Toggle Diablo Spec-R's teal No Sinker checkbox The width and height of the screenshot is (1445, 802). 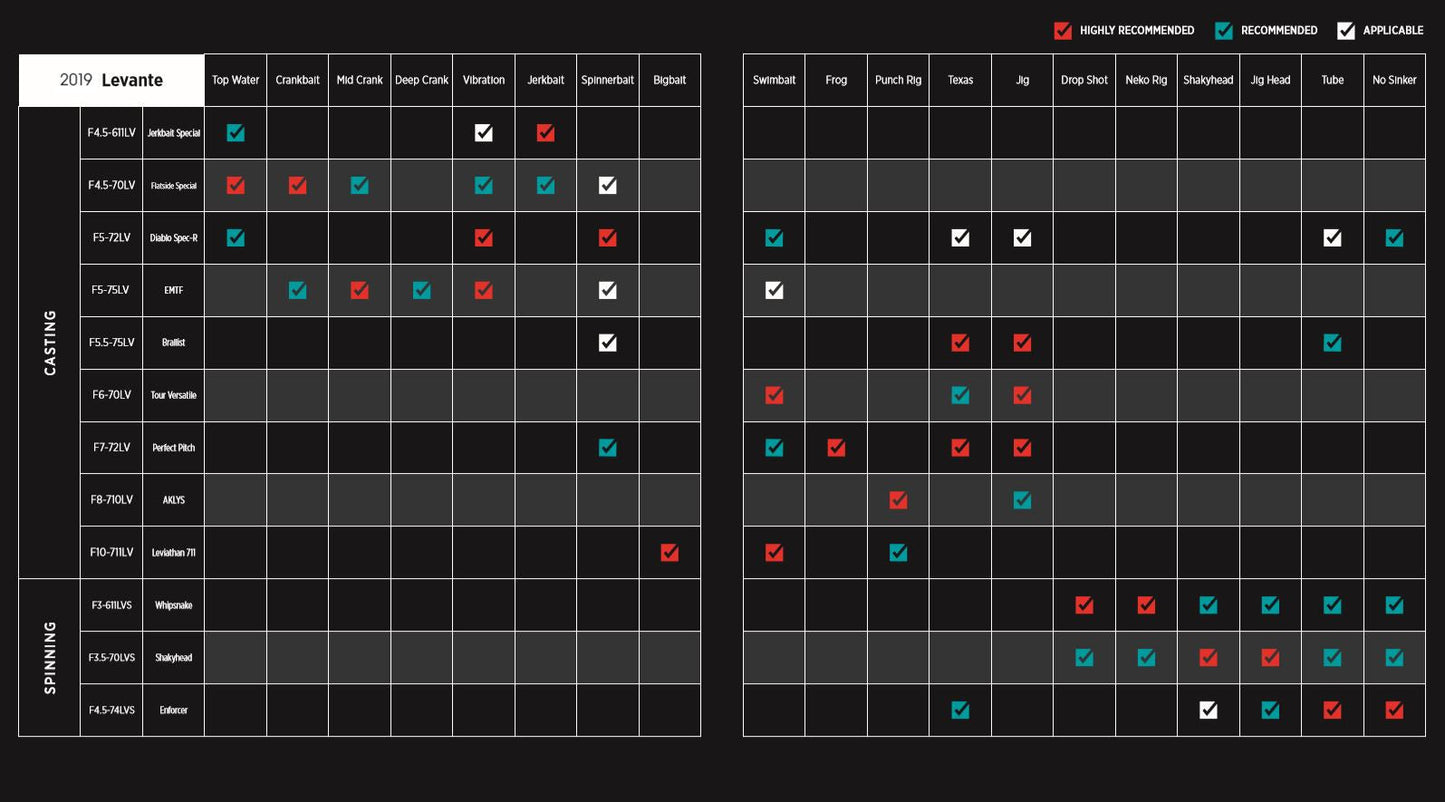tap(1394, 238)
